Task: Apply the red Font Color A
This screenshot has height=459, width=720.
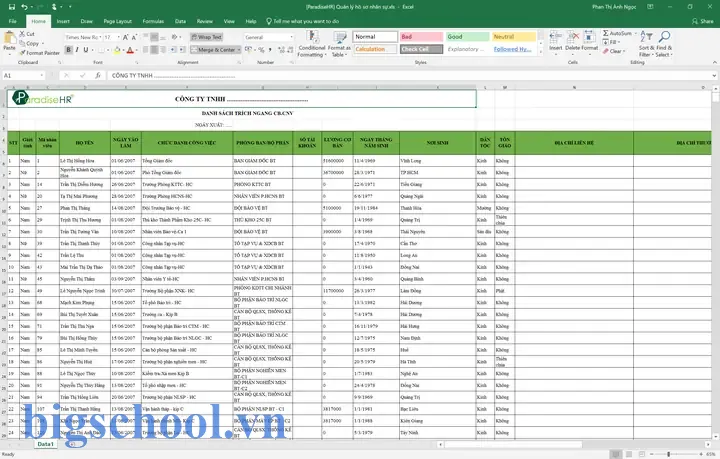Action: click(x=130, y=50)
